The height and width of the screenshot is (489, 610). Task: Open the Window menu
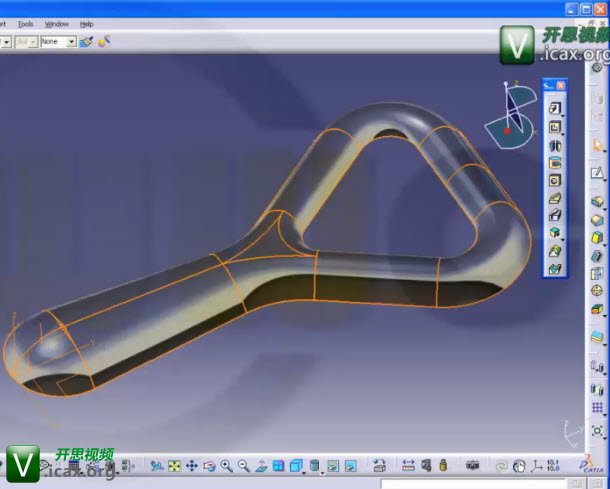[56, 23]
